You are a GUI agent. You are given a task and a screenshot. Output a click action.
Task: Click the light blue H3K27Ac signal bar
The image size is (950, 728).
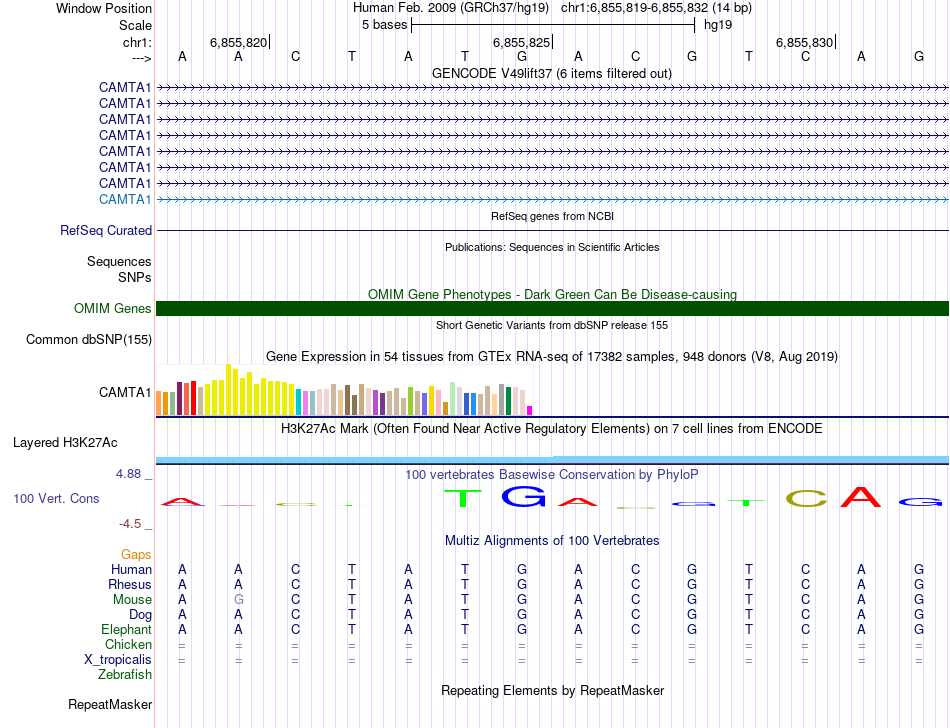552,459
